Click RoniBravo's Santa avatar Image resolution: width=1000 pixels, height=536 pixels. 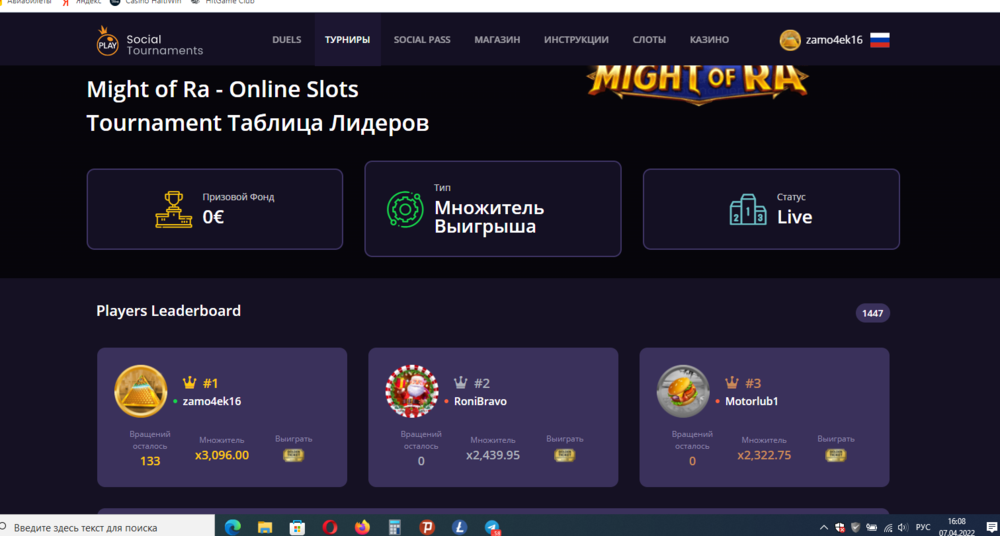412,391
